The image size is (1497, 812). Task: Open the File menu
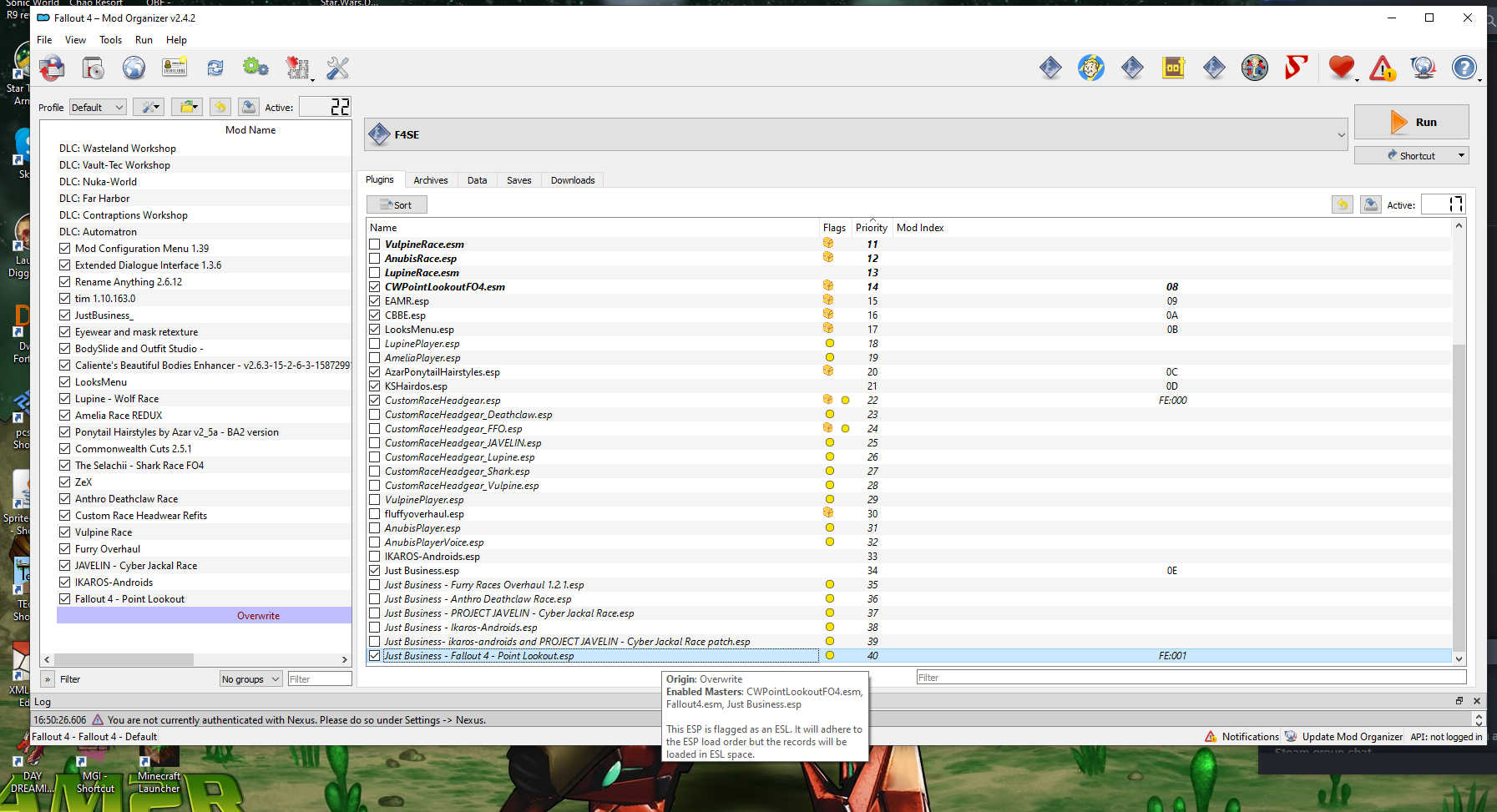click(44, 40)
